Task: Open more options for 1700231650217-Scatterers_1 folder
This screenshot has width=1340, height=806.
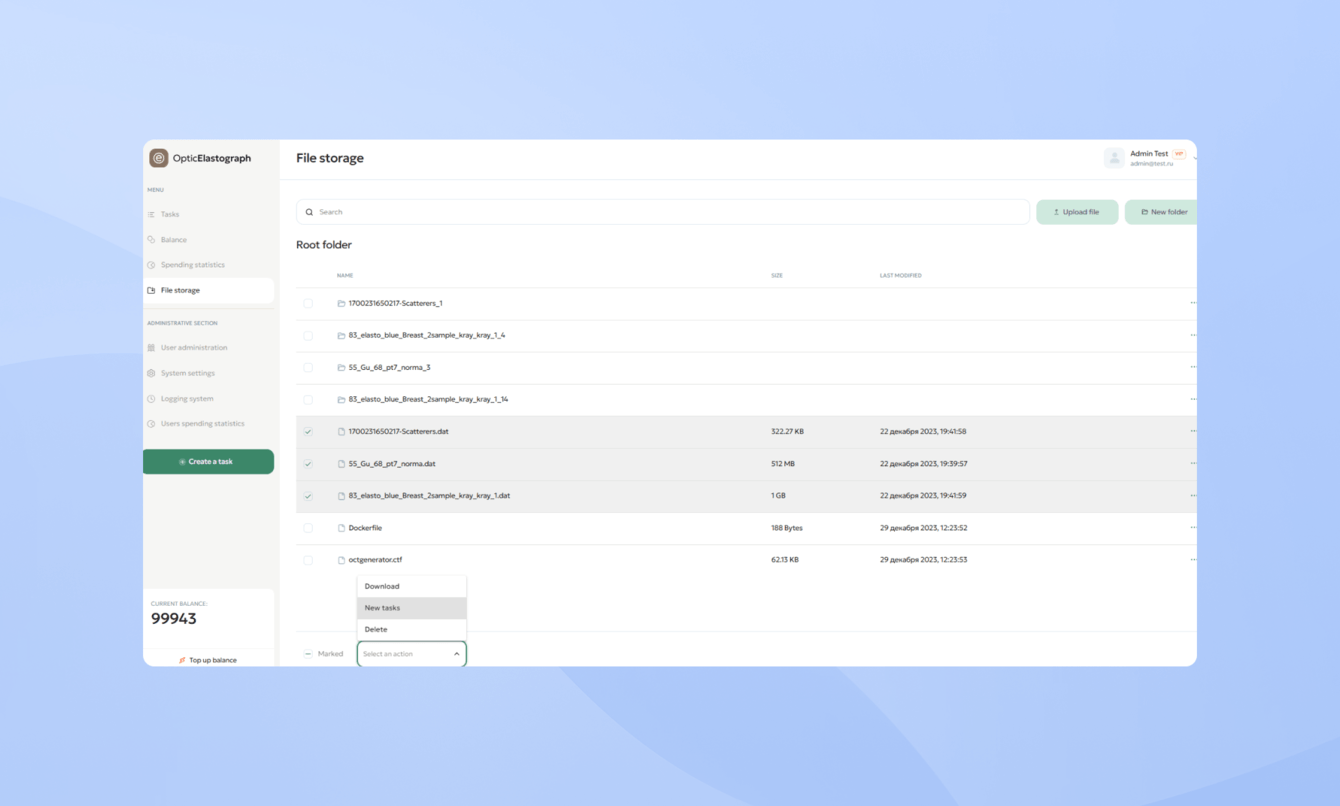Action: pos(1193,303)
